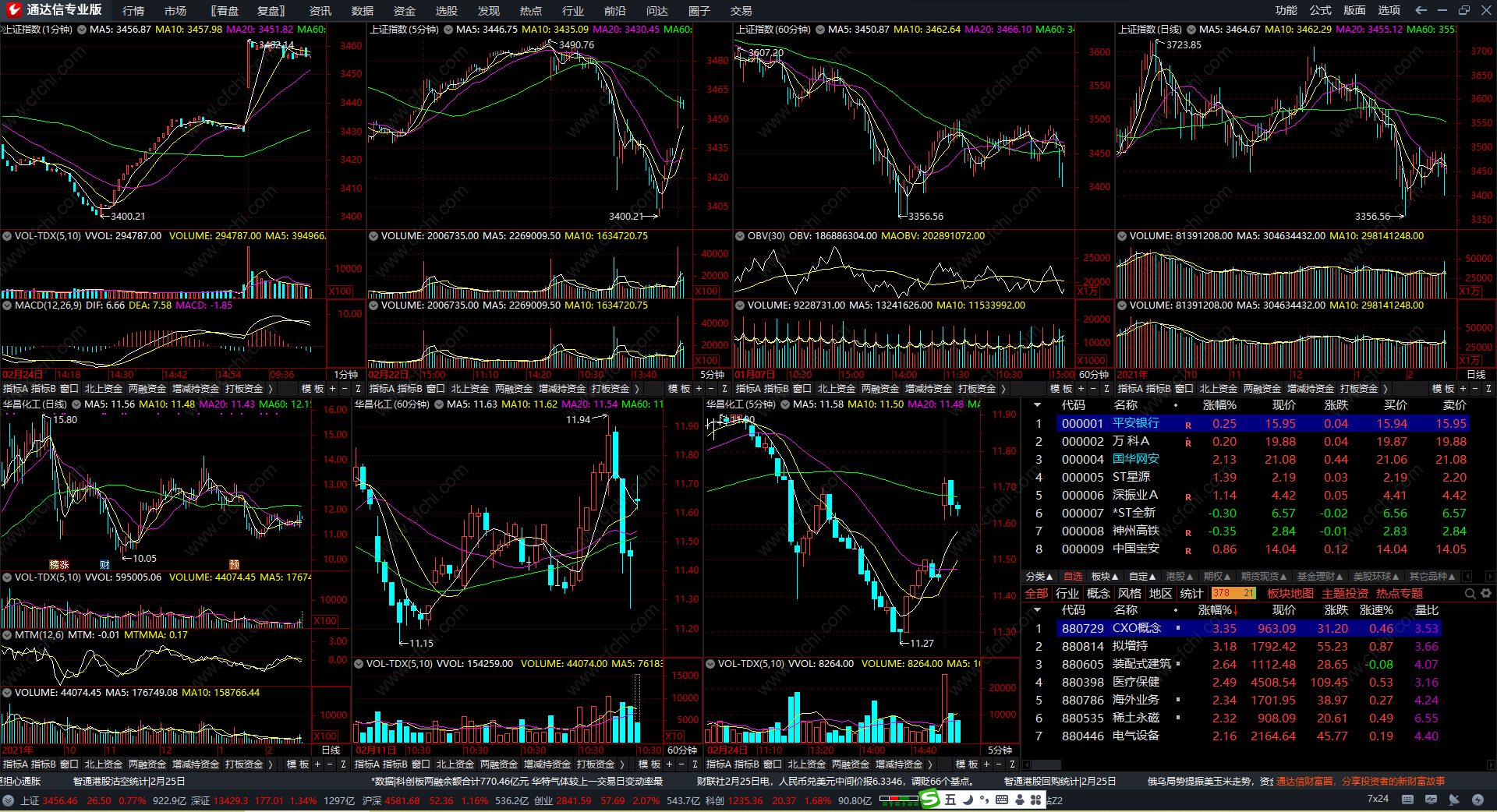Open the 选股 menu
The image size is (1497, 812).
tap(446, 11)
